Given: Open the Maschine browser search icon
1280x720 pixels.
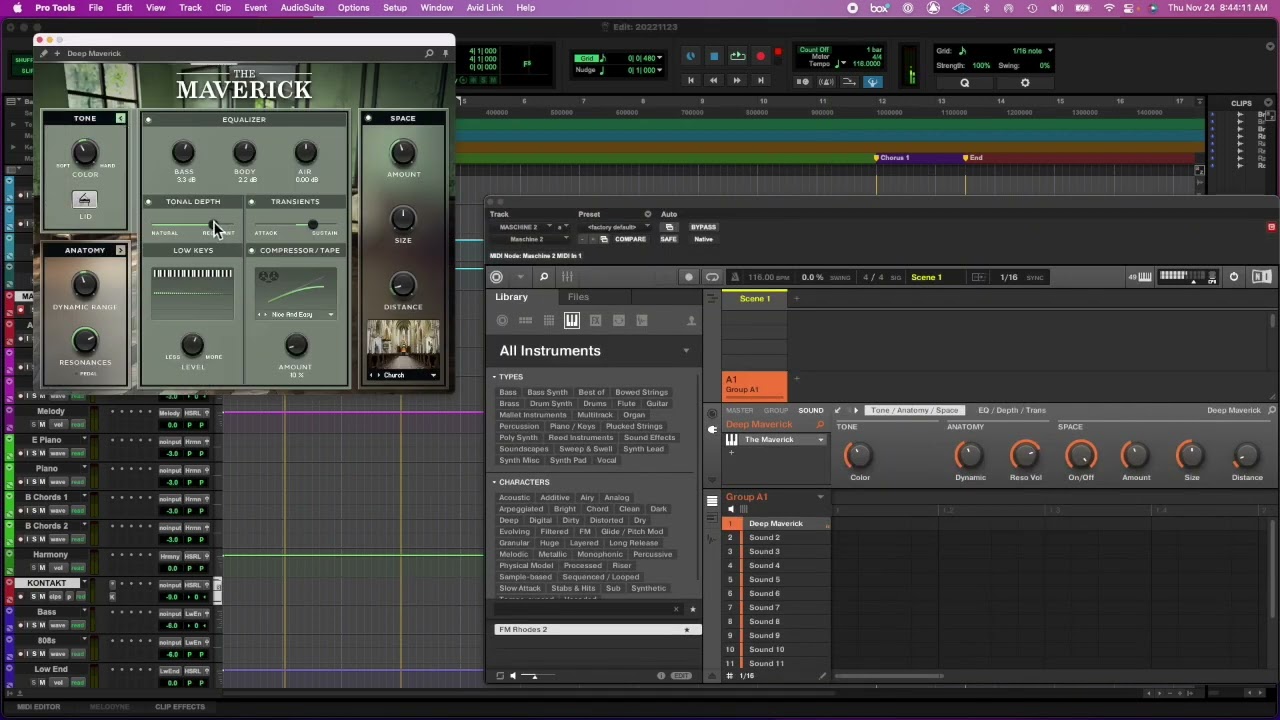Looking at the screenshot, I should [x=543, y=277].
